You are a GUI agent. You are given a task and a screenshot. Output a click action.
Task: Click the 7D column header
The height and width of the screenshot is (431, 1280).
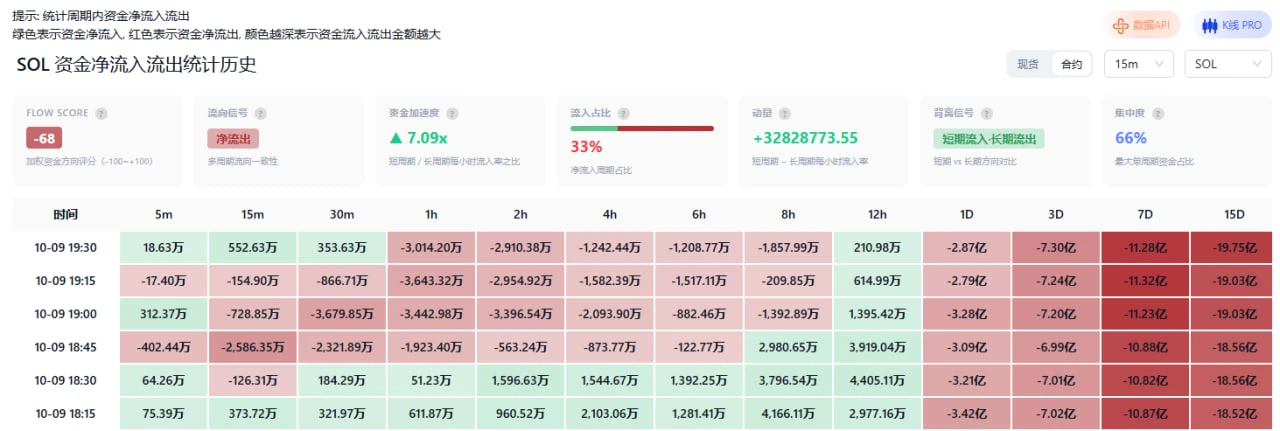click(x=1145, y=214)
